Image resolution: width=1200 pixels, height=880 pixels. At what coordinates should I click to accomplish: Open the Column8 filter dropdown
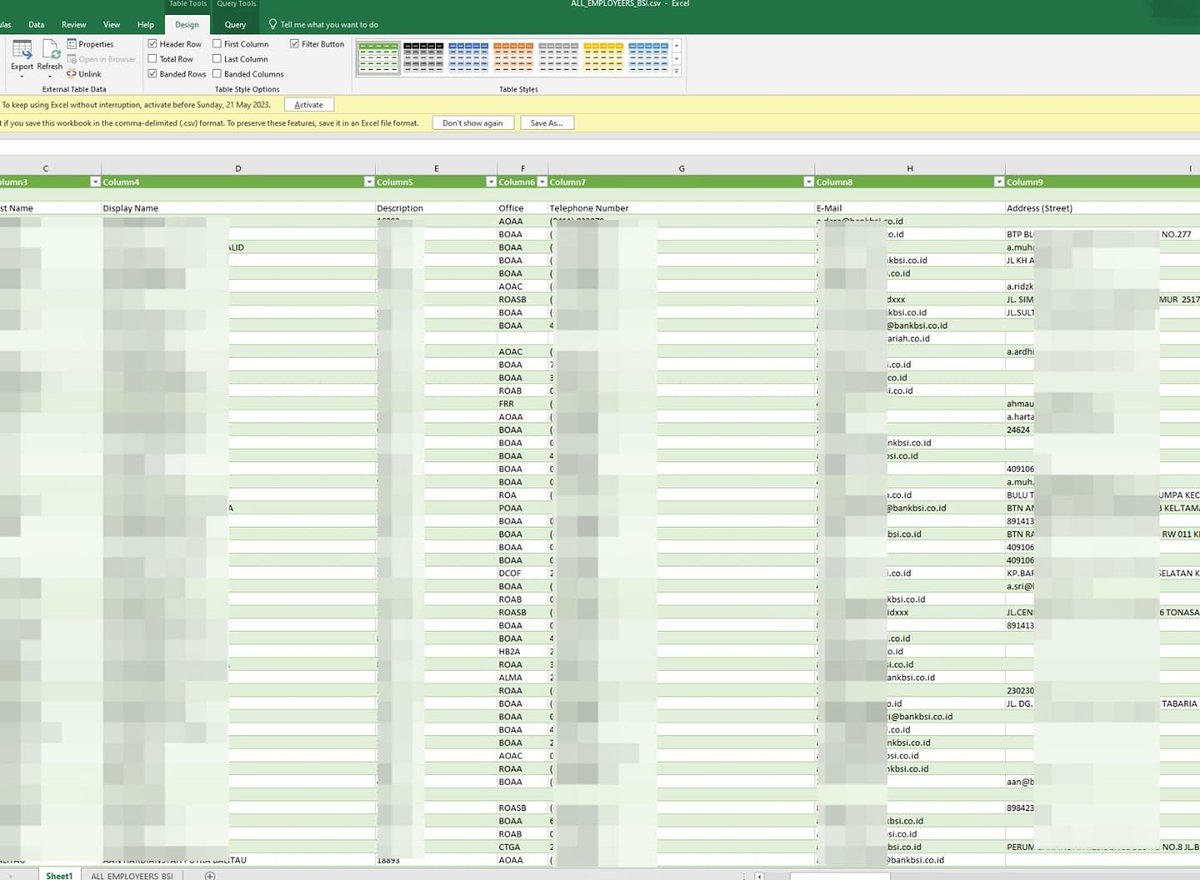(x=999, y=182)
